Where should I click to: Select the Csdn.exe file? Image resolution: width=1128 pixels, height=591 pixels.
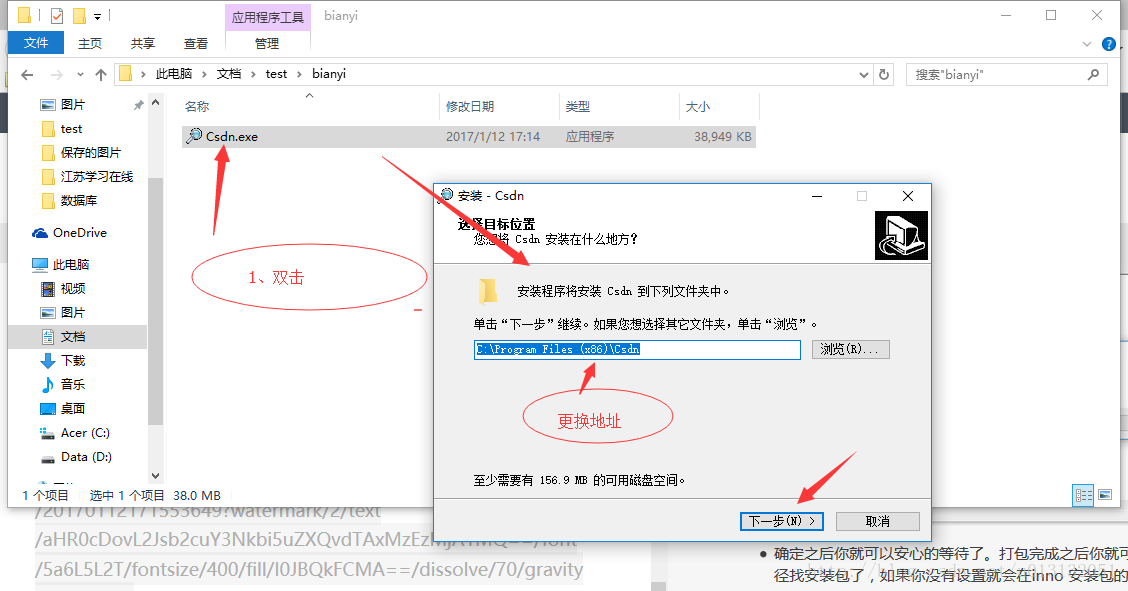(468, 137)
